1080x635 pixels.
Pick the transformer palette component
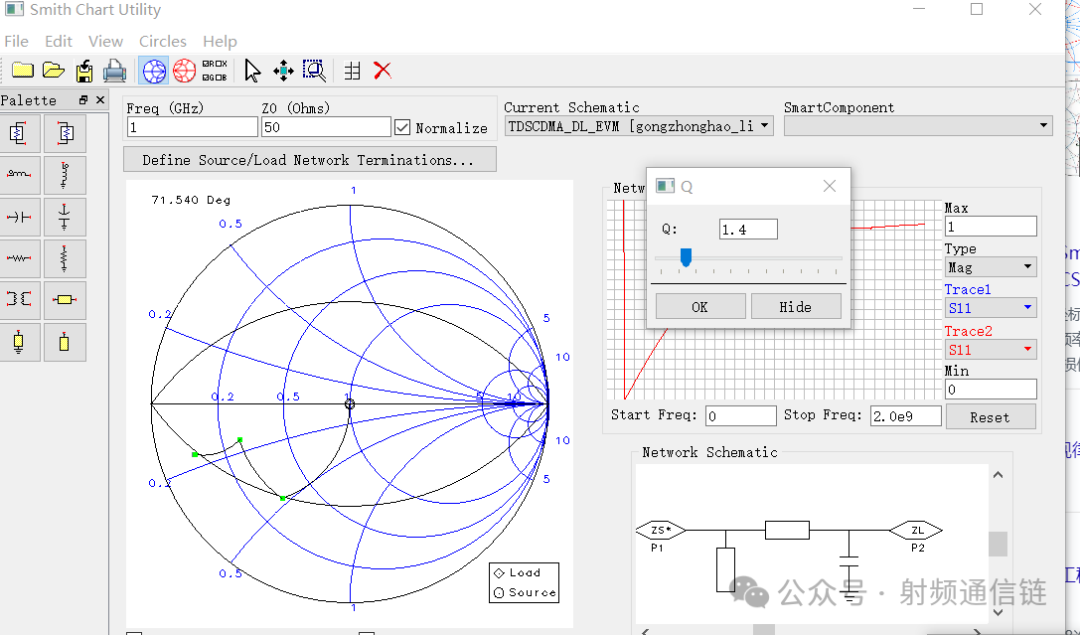coord(19,300)
